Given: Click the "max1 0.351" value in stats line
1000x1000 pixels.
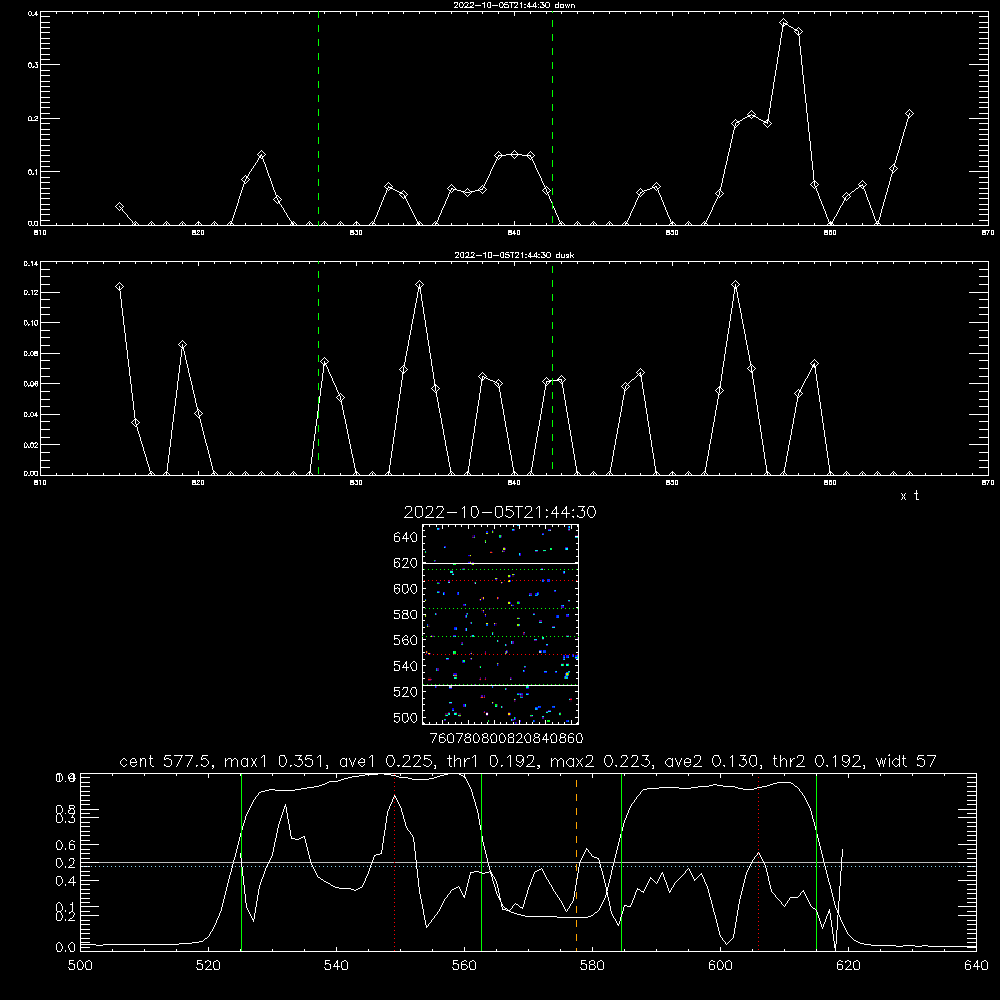Looking at the screenshot, I should (272, 761).
